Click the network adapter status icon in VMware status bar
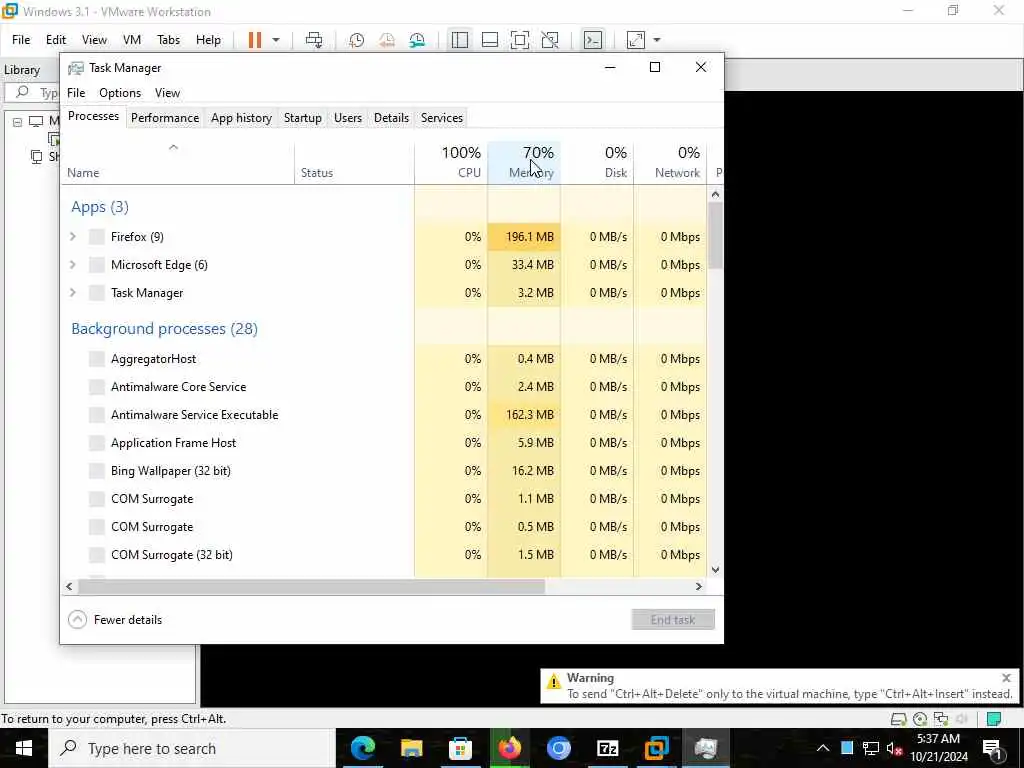Viewport: 1024px width, 768px height. (941, 719)
